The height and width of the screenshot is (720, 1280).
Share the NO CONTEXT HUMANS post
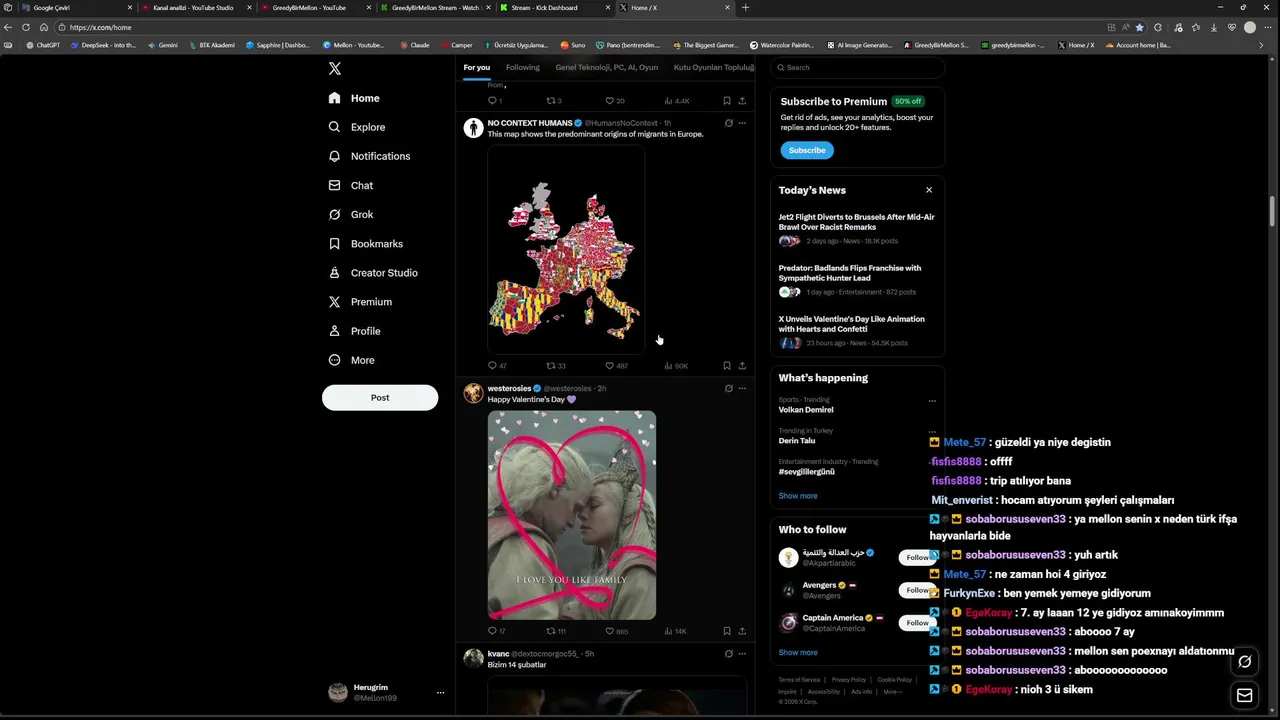click(x=742, y=366)
